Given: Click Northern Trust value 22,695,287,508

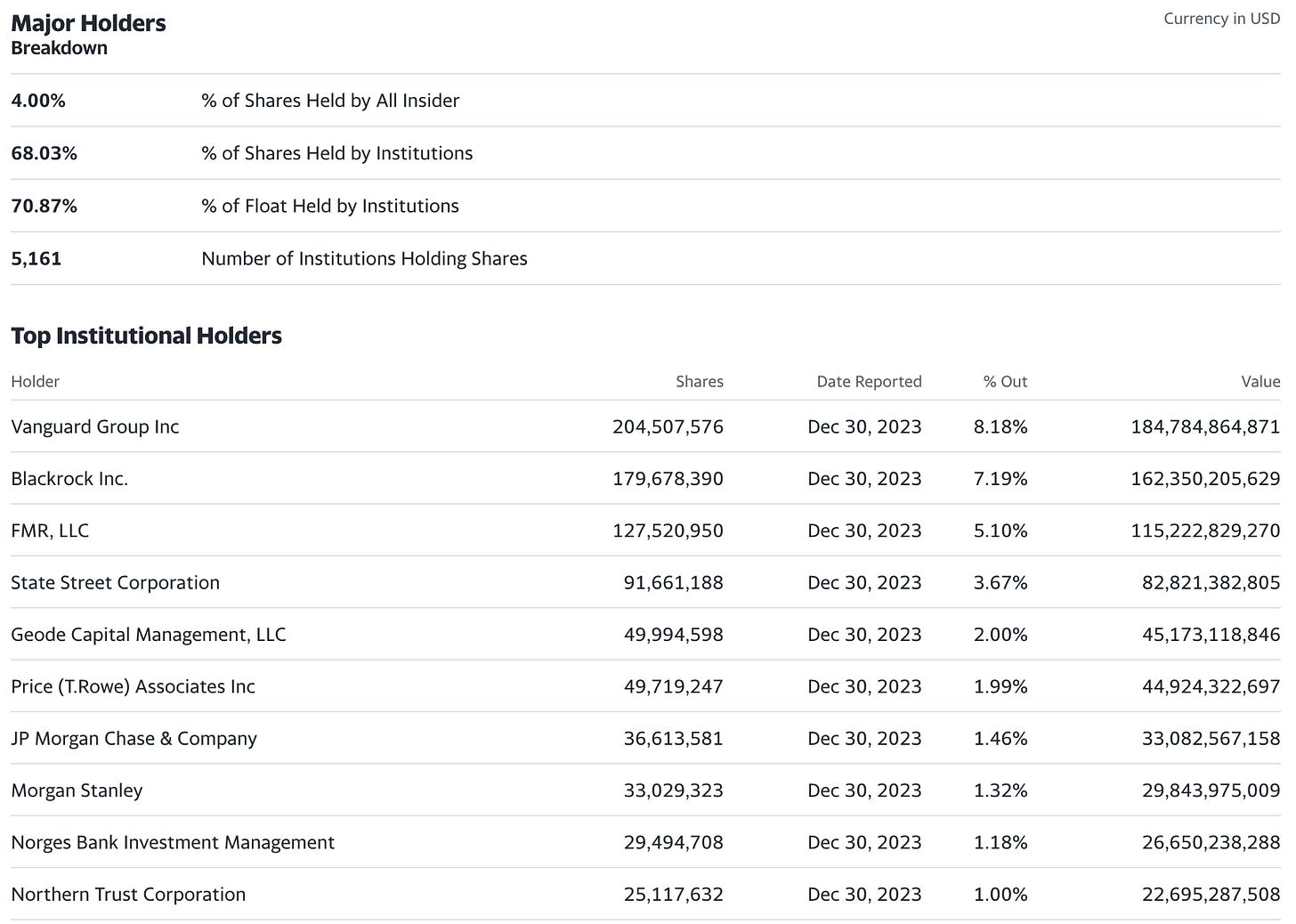Looking at the screenshot, I should 1211,895.
